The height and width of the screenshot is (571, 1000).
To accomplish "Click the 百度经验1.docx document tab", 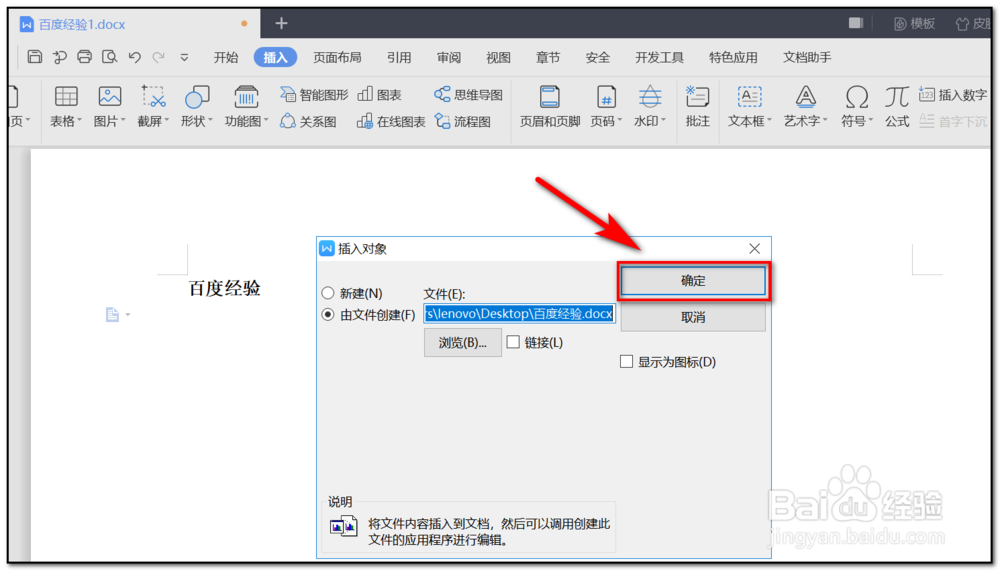I will click(x=82, y=24).
